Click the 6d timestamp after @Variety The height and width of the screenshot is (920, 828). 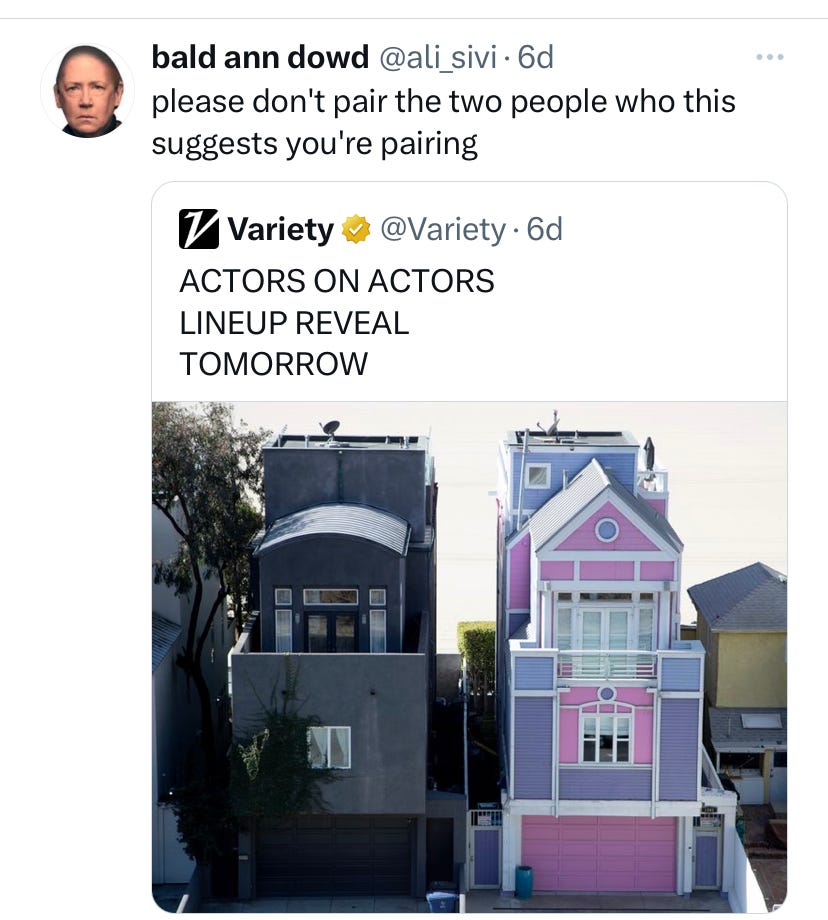point(545,229)
